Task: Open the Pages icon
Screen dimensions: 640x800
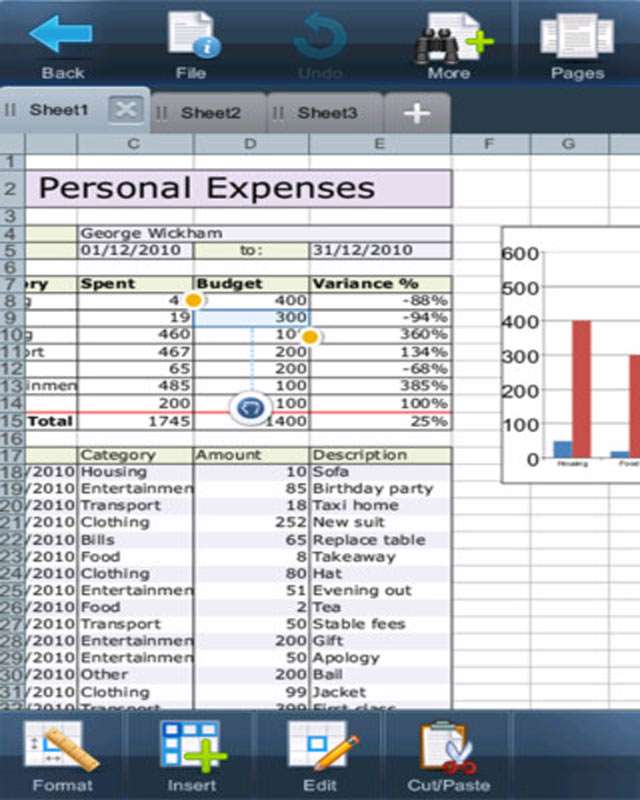Action: 577,38
